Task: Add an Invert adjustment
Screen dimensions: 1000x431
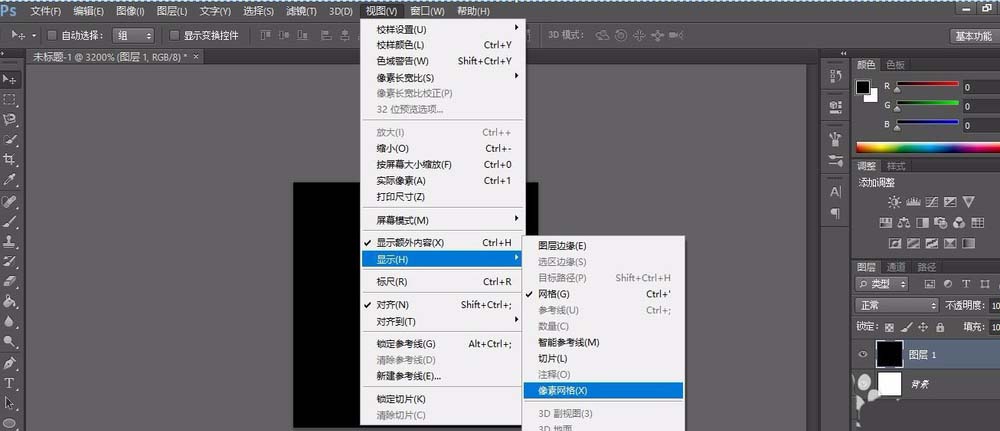Action: click(x=894, y=244)
